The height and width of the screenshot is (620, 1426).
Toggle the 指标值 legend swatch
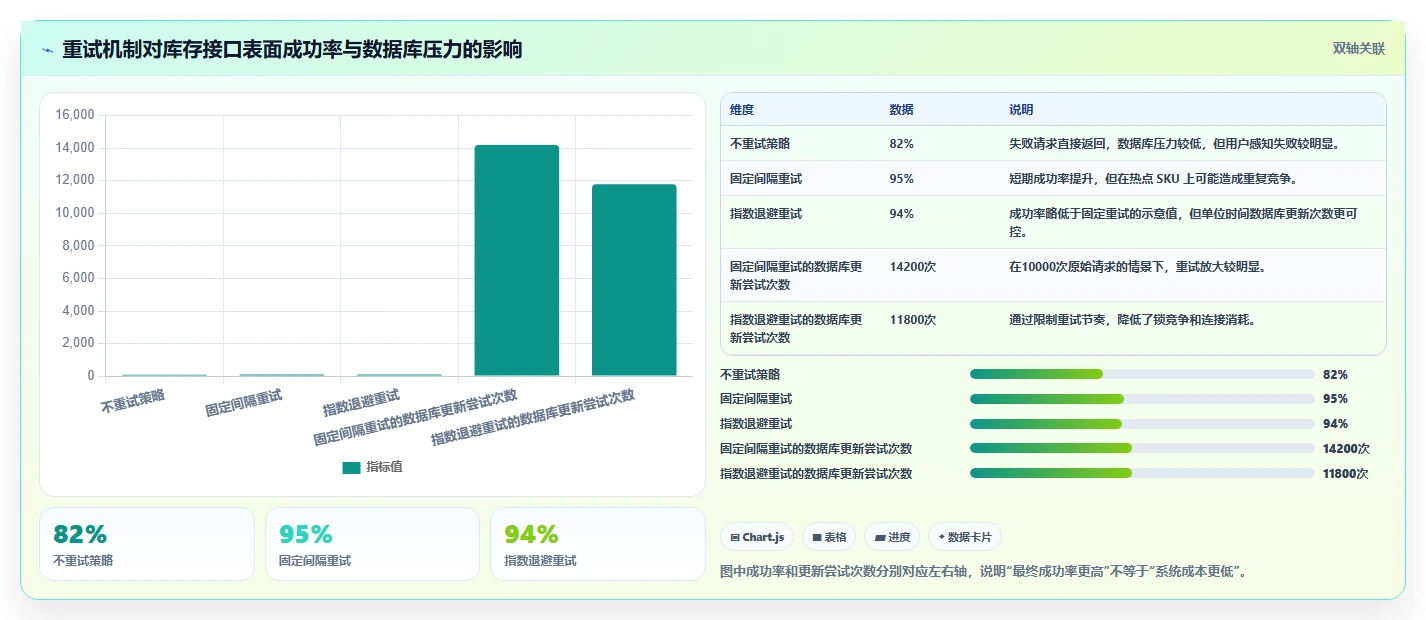tap(351, 467)
